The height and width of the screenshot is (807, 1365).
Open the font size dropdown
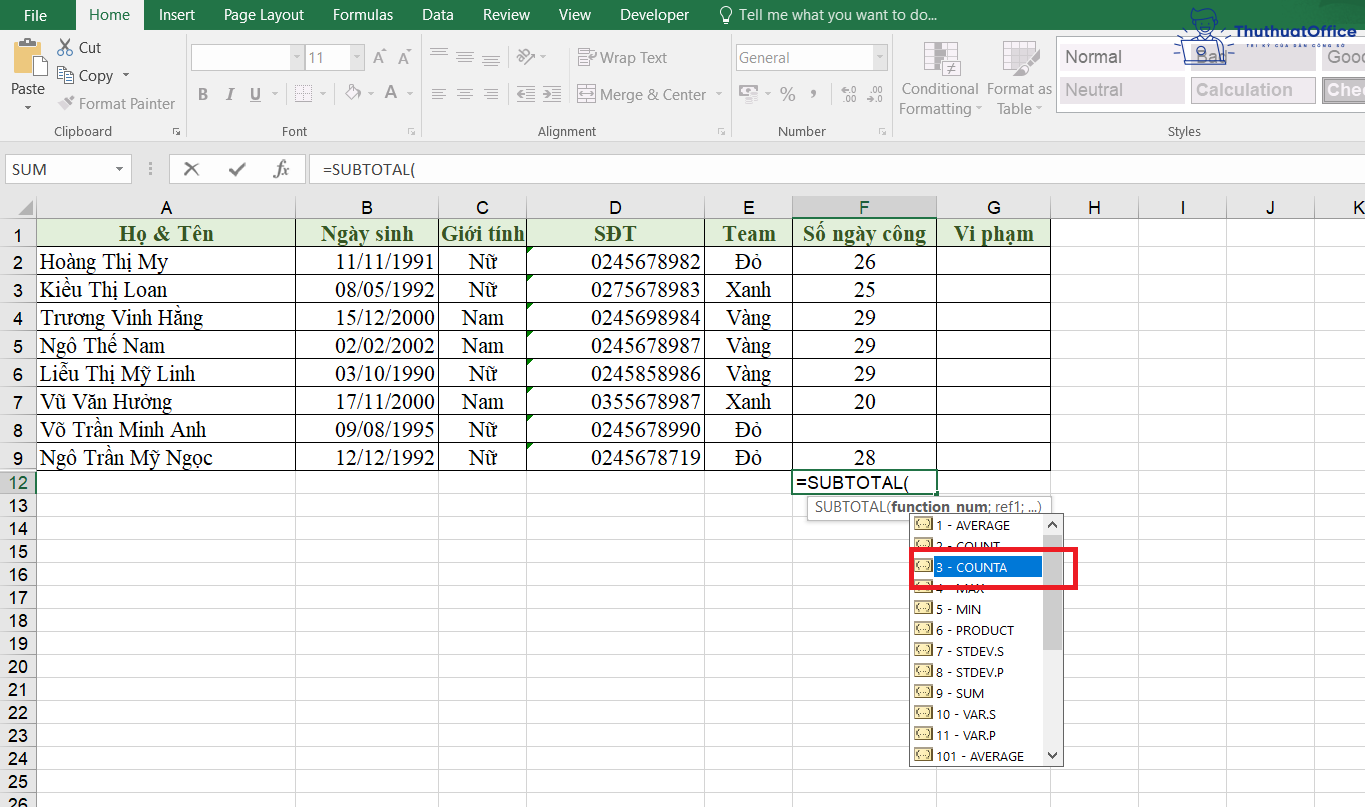[x=358, y=57]
